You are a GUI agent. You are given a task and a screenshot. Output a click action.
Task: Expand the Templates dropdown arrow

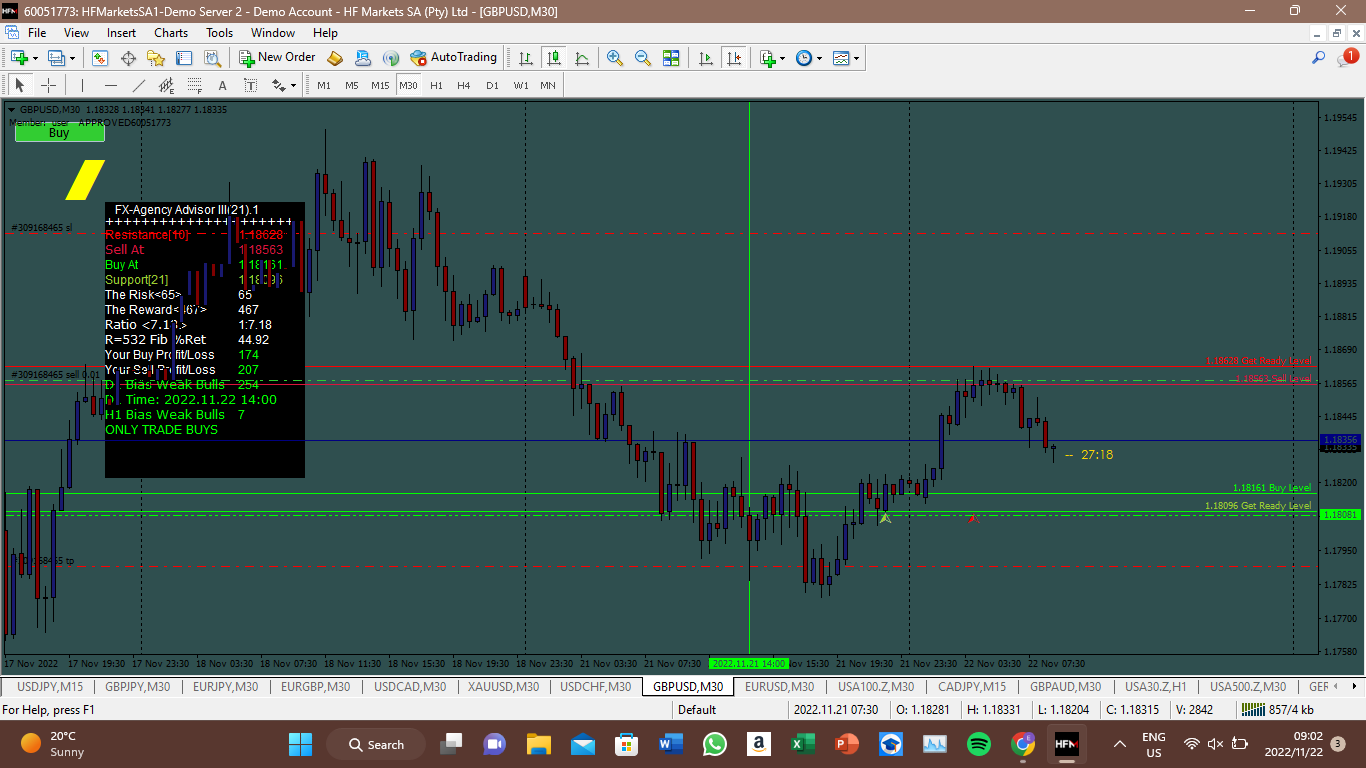[856, 58]
